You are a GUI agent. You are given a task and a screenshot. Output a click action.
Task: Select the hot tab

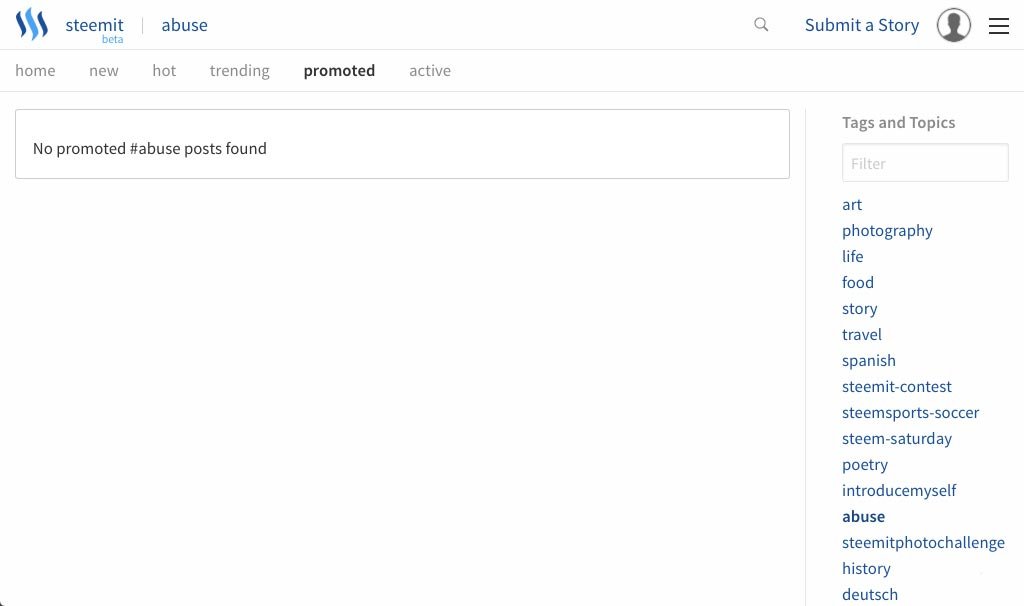click(x=164, y=71)
